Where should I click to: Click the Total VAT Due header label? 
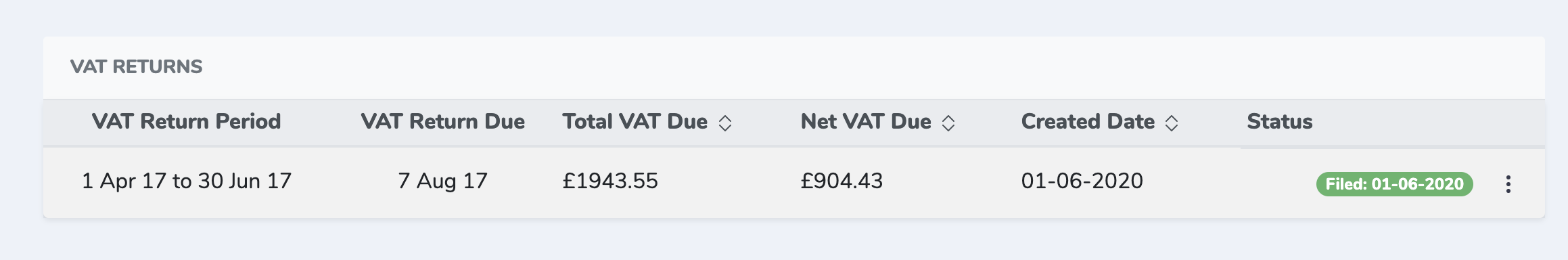point(635,121)
